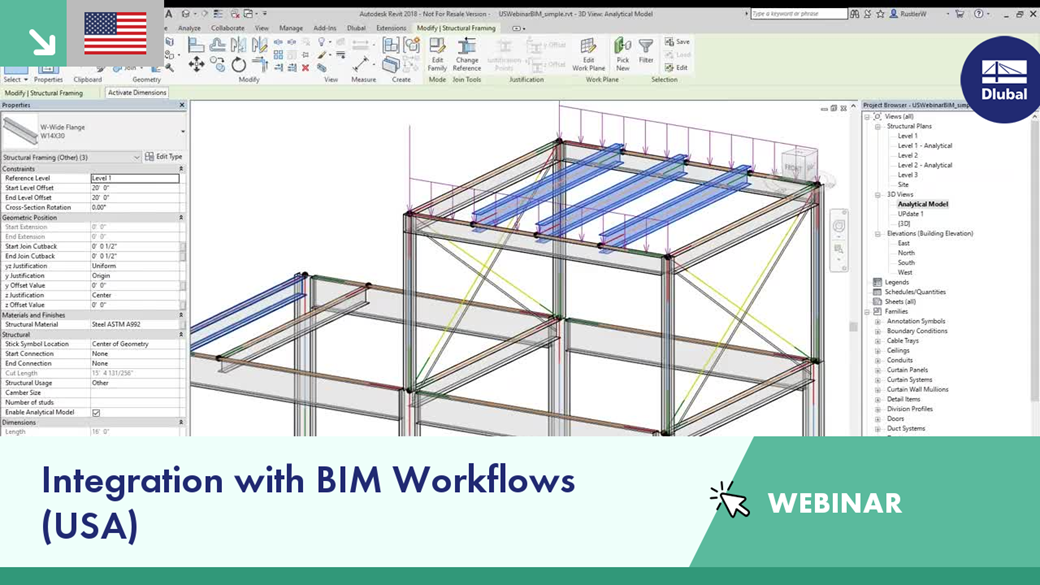Activate the Rotate tool
This screenshot has width=1040, height=585.
point(239,64)
